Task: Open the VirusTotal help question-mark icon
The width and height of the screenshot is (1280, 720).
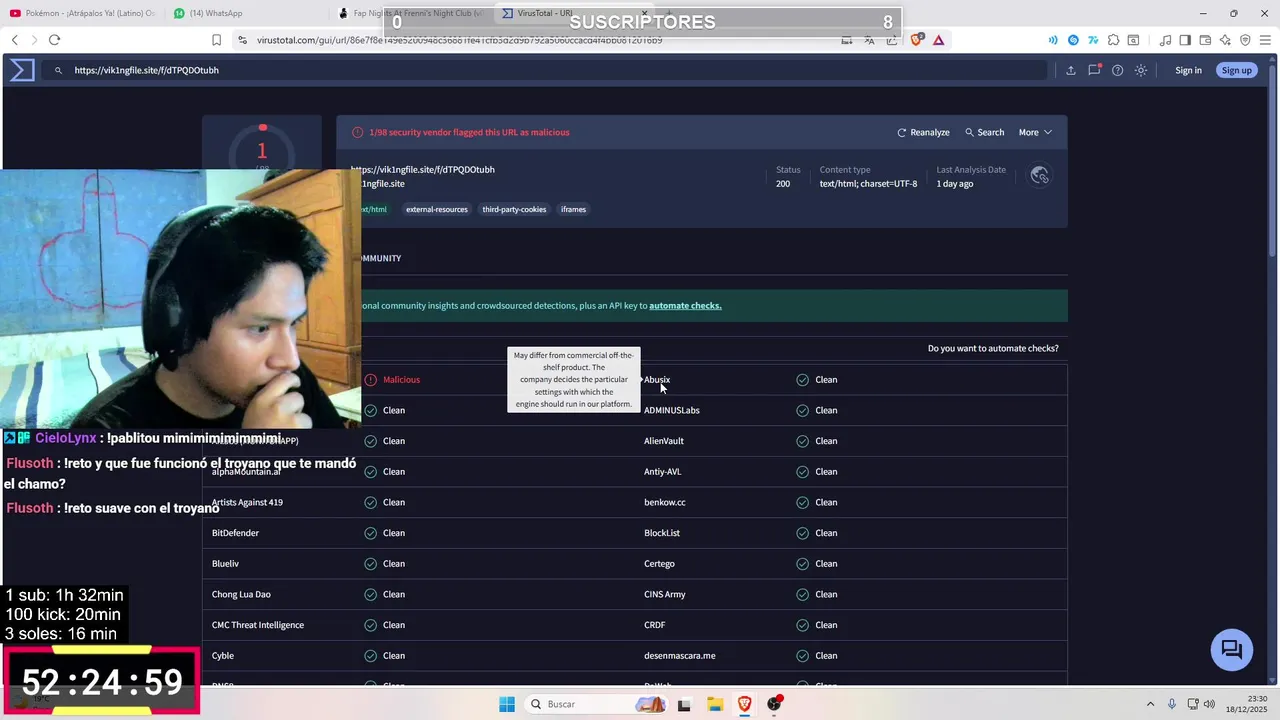Action: pos(1117,70)
